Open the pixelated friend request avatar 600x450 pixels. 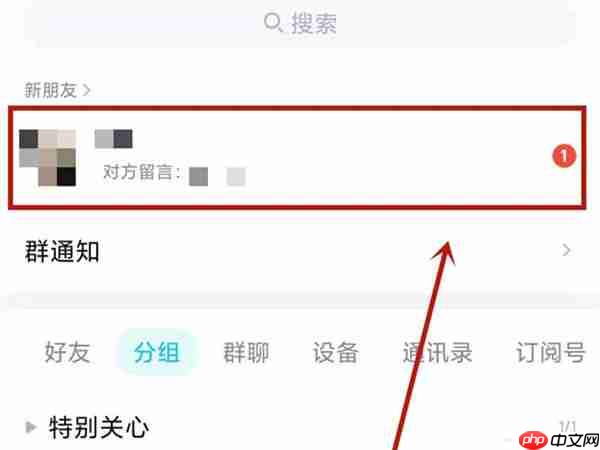47,158
